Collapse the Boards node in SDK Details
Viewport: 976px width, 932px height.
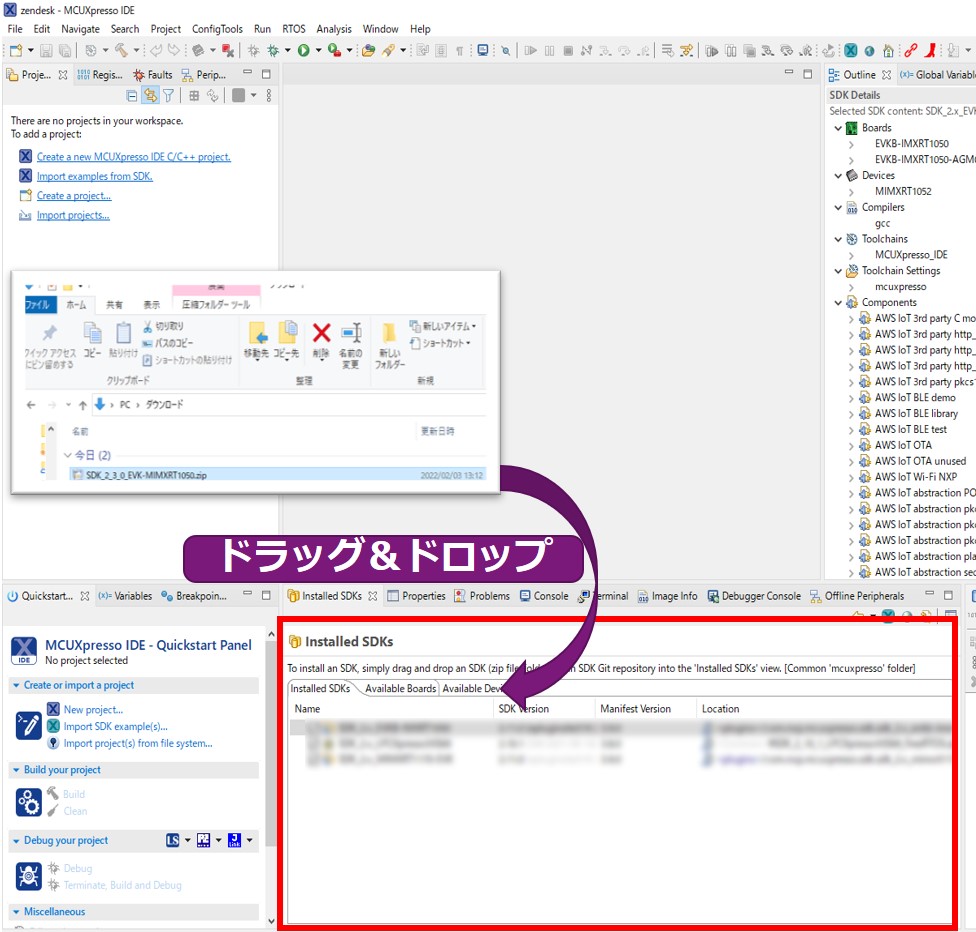pos(838,128)
